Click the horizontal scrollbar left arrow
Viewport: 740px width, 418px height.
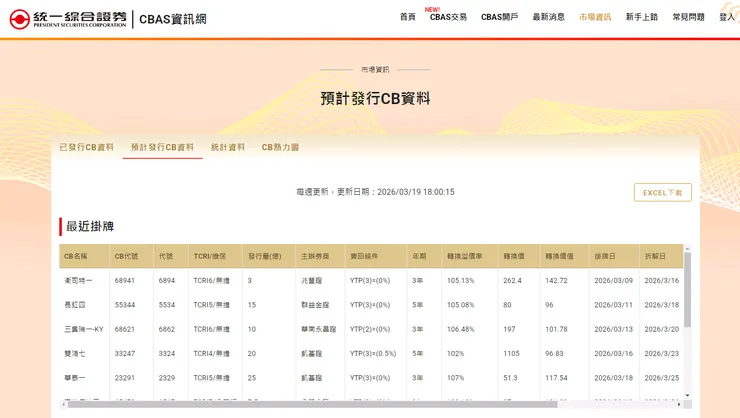(64, 404)
